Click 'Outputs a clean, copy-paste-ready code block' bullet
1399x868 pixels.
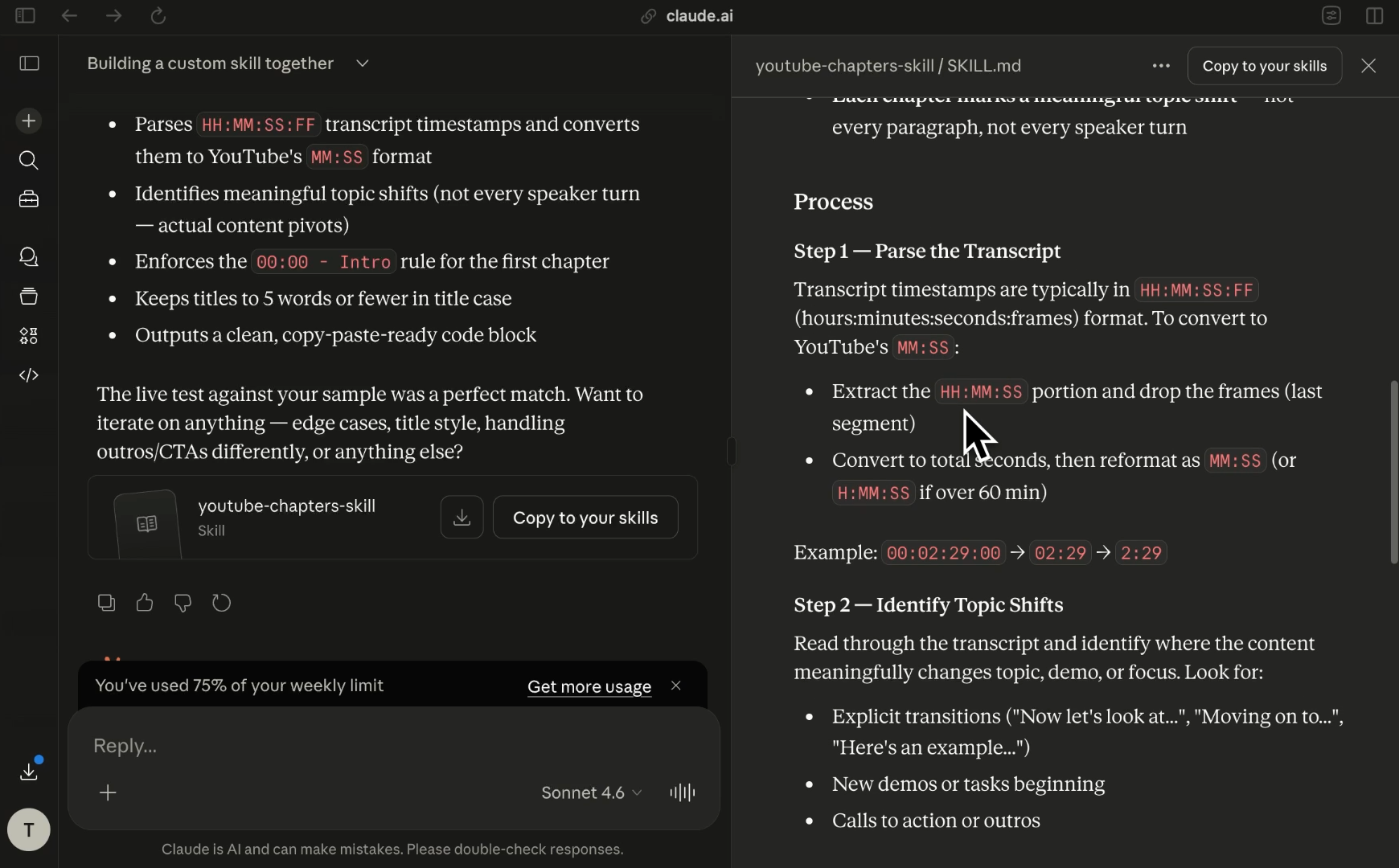[335, 335]
